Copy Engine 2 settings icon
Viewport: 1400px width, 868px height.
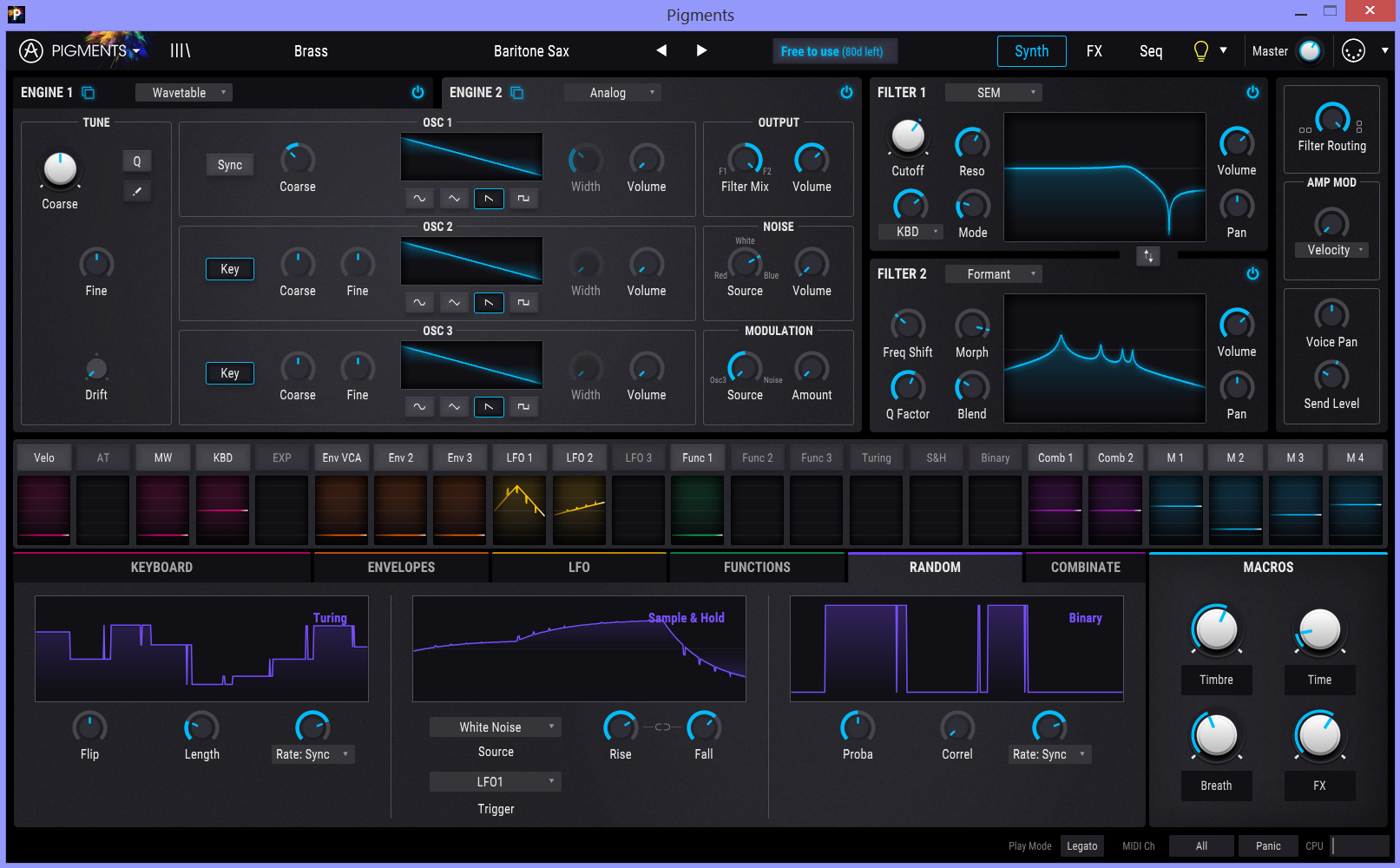[516, 93]
